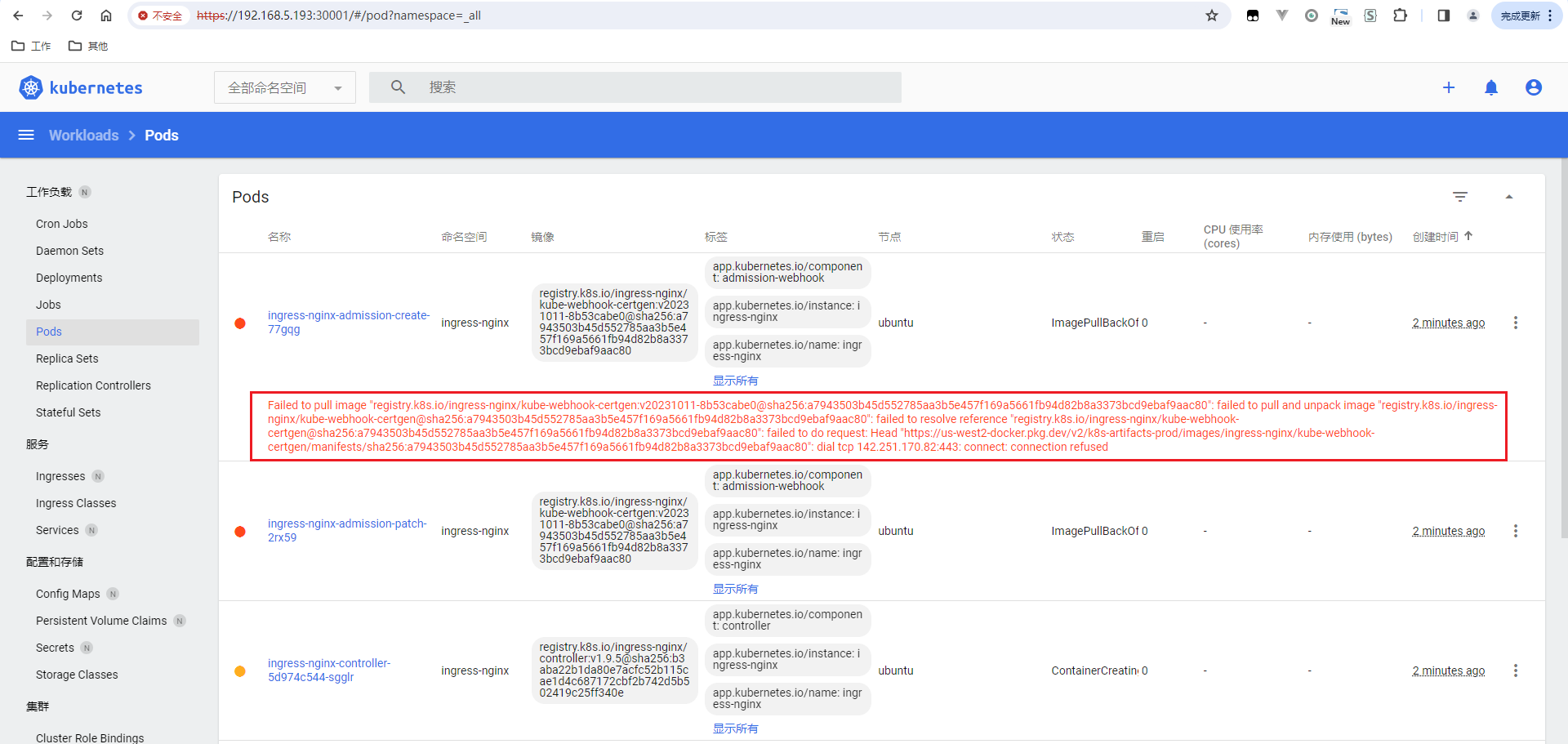Viewport: 1568px width, 744px height.
Task: Switch to Deployments in the sidebar
Action: coord(69,278)
